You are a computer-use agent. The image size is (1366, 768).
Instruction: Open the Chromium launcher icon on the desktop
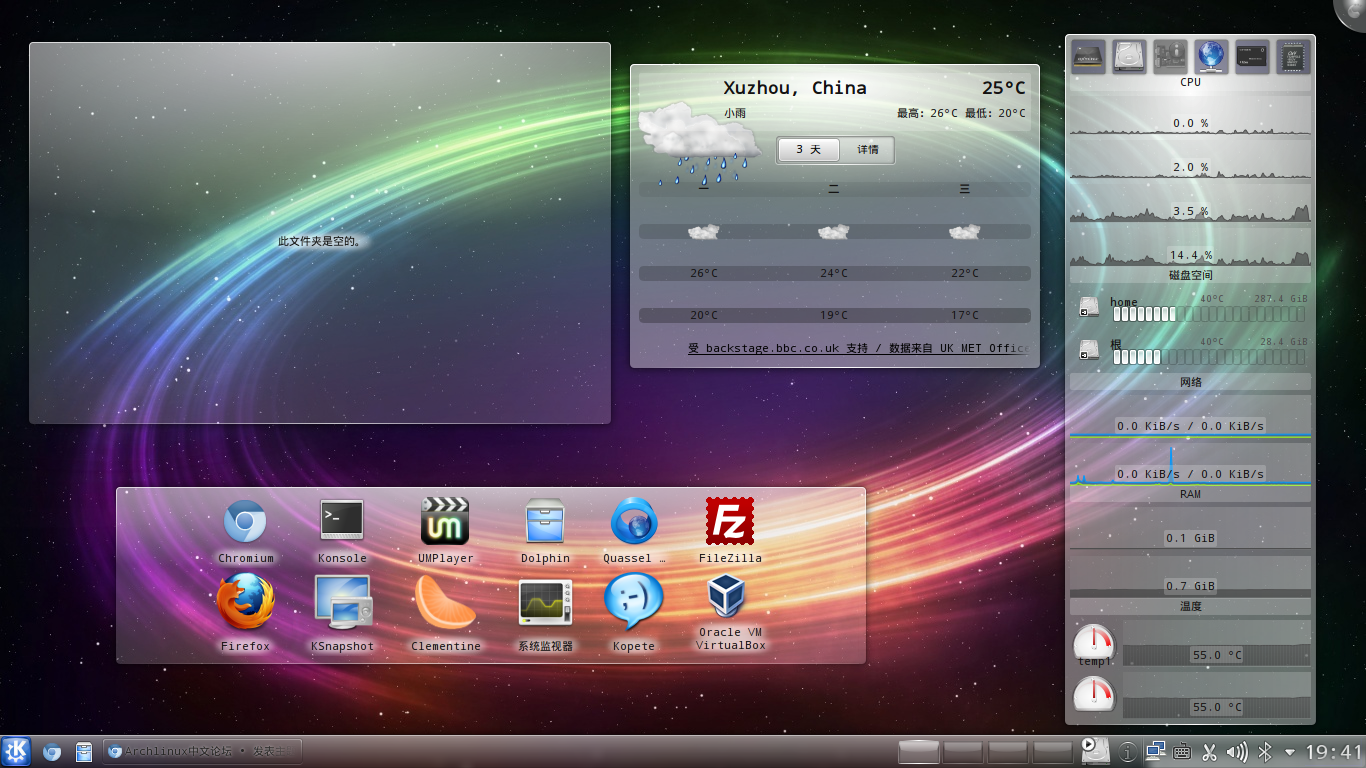(x=245, y=522)
